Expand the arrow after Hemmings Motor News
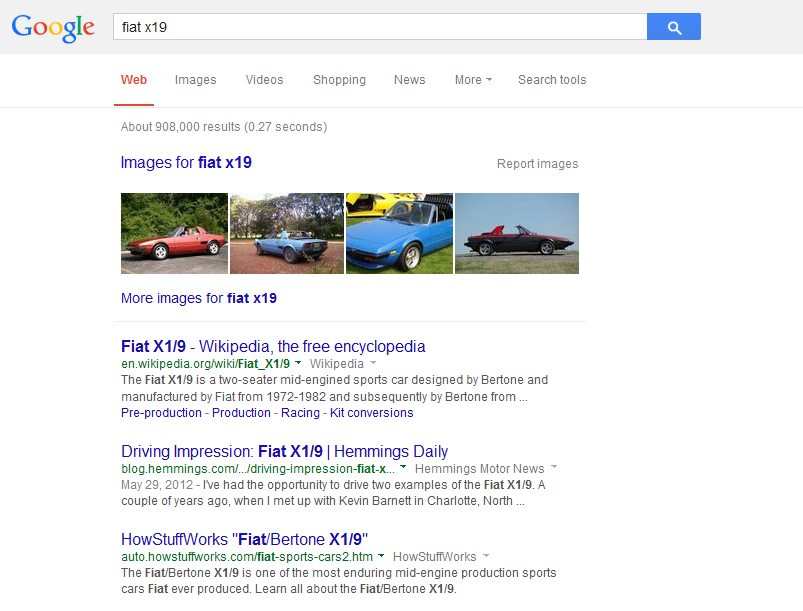Screen dimensions: 803x611 coord(554,468)
